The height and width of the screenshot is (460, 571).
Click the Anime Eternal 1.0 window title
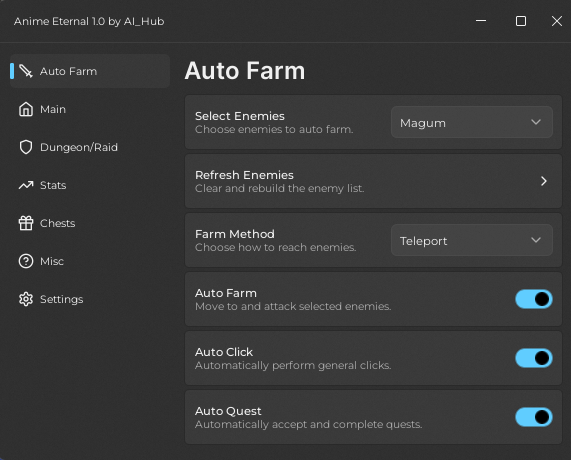click(89, 21)
